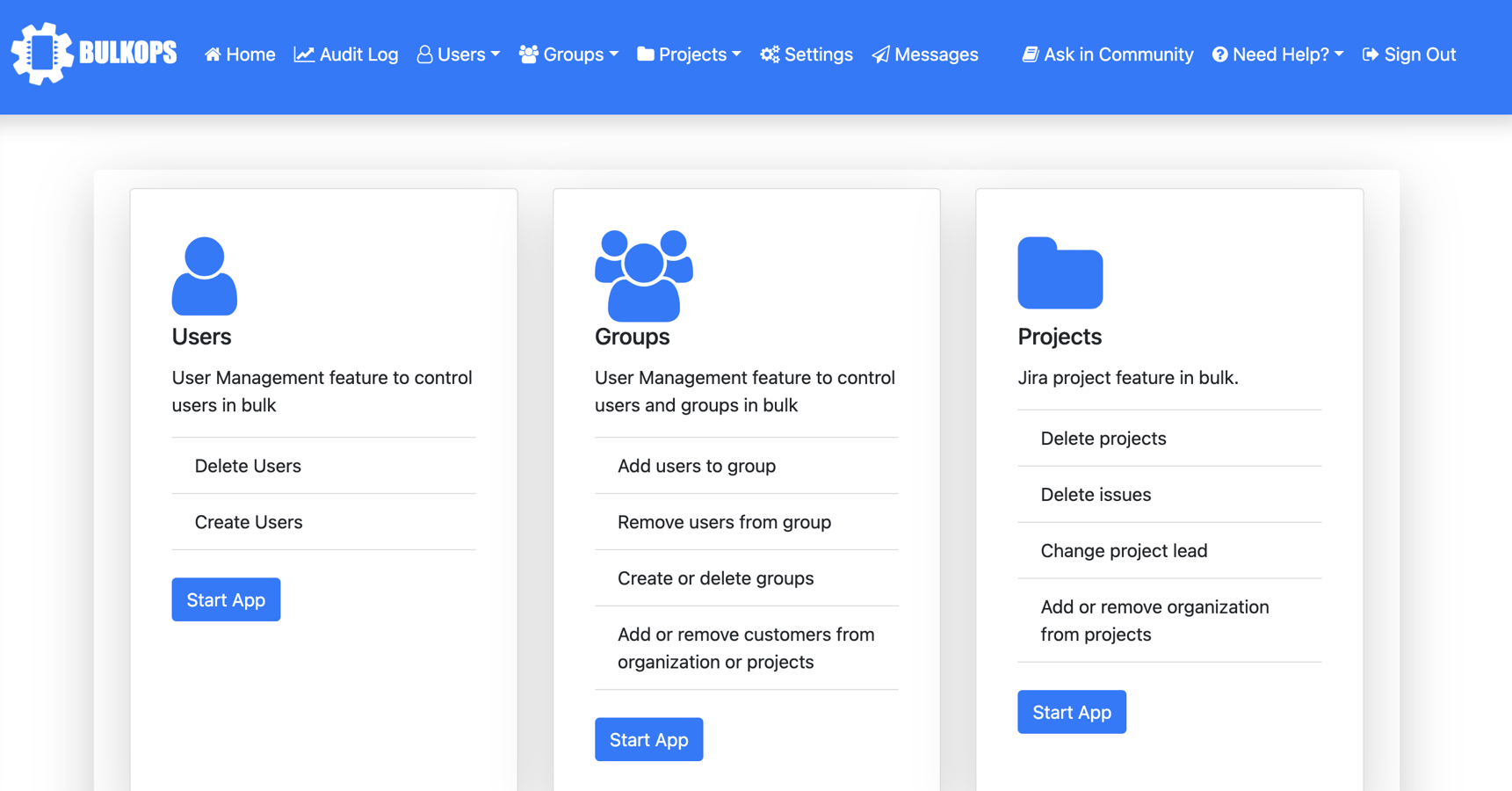Click the Audit Log chart icon
Image resolution: width=1512 pixels, height=791 pixels.
click(304, 54)
